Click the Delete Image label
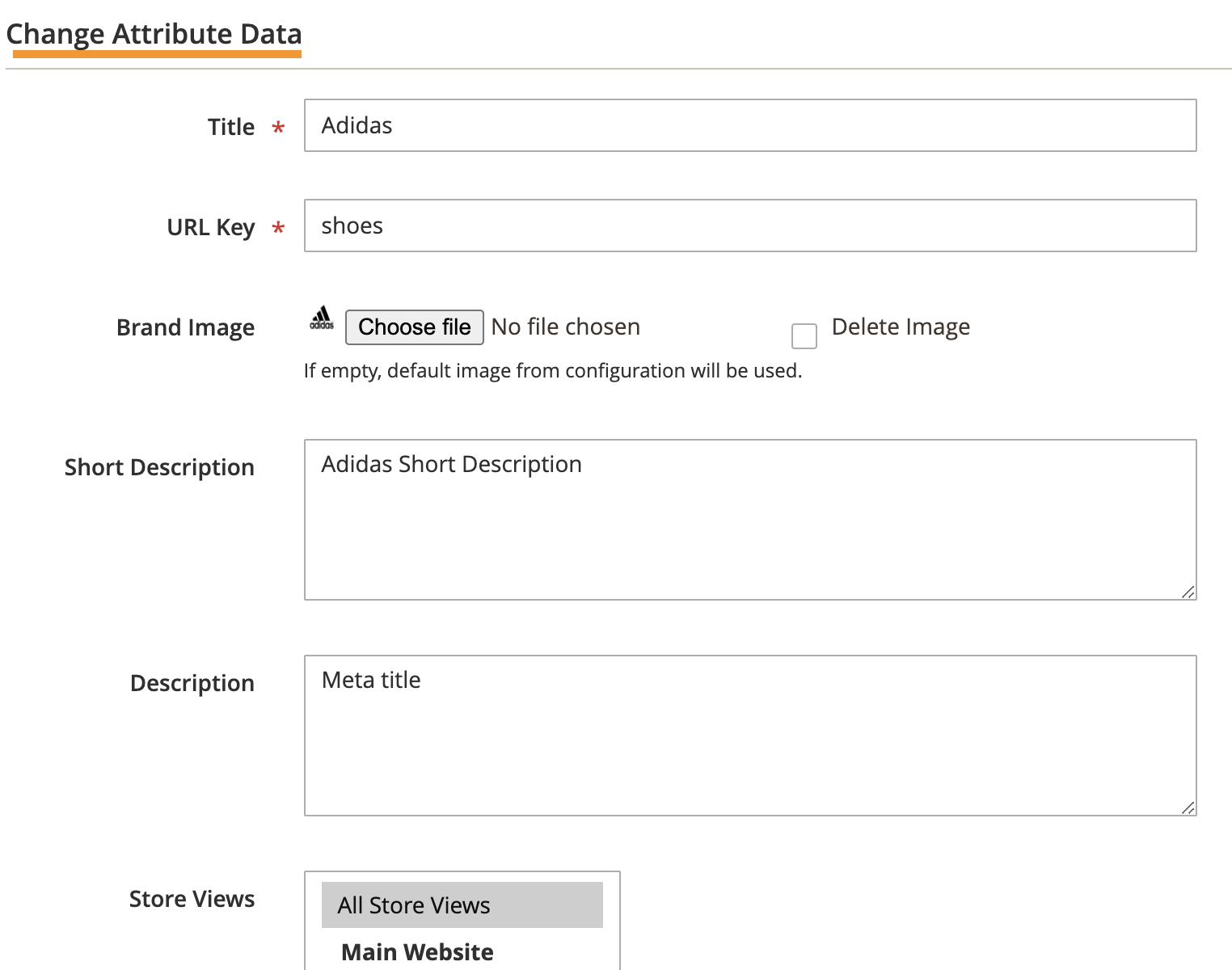This screenshot has width=1232, height=970. coord(901,327)
